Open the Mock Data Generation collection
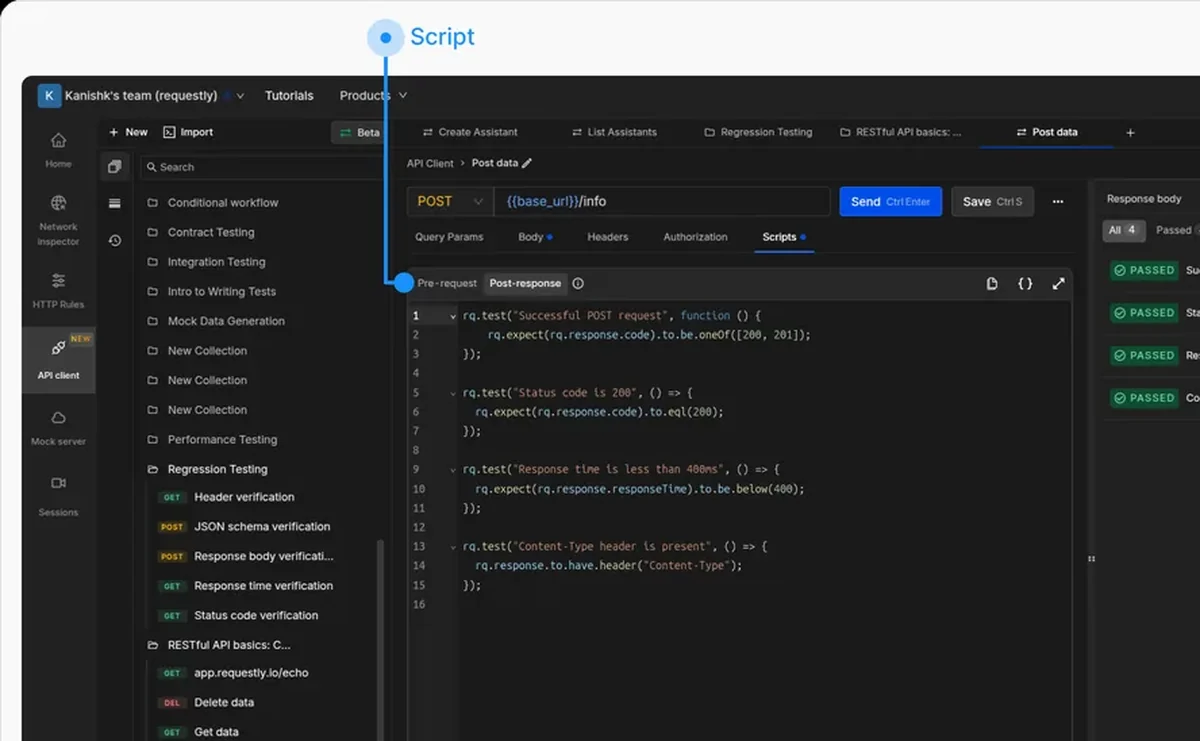The height and width of the screenshot is (741, 1200). [x=226, y=321]
